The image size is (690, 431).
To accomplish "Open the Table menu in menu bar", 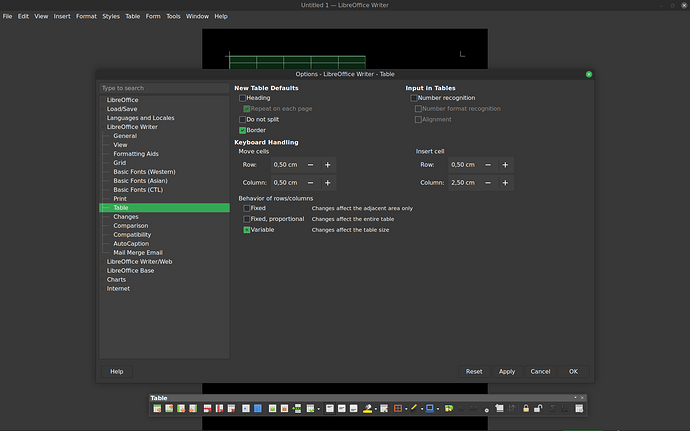I will tap(132, 16).
